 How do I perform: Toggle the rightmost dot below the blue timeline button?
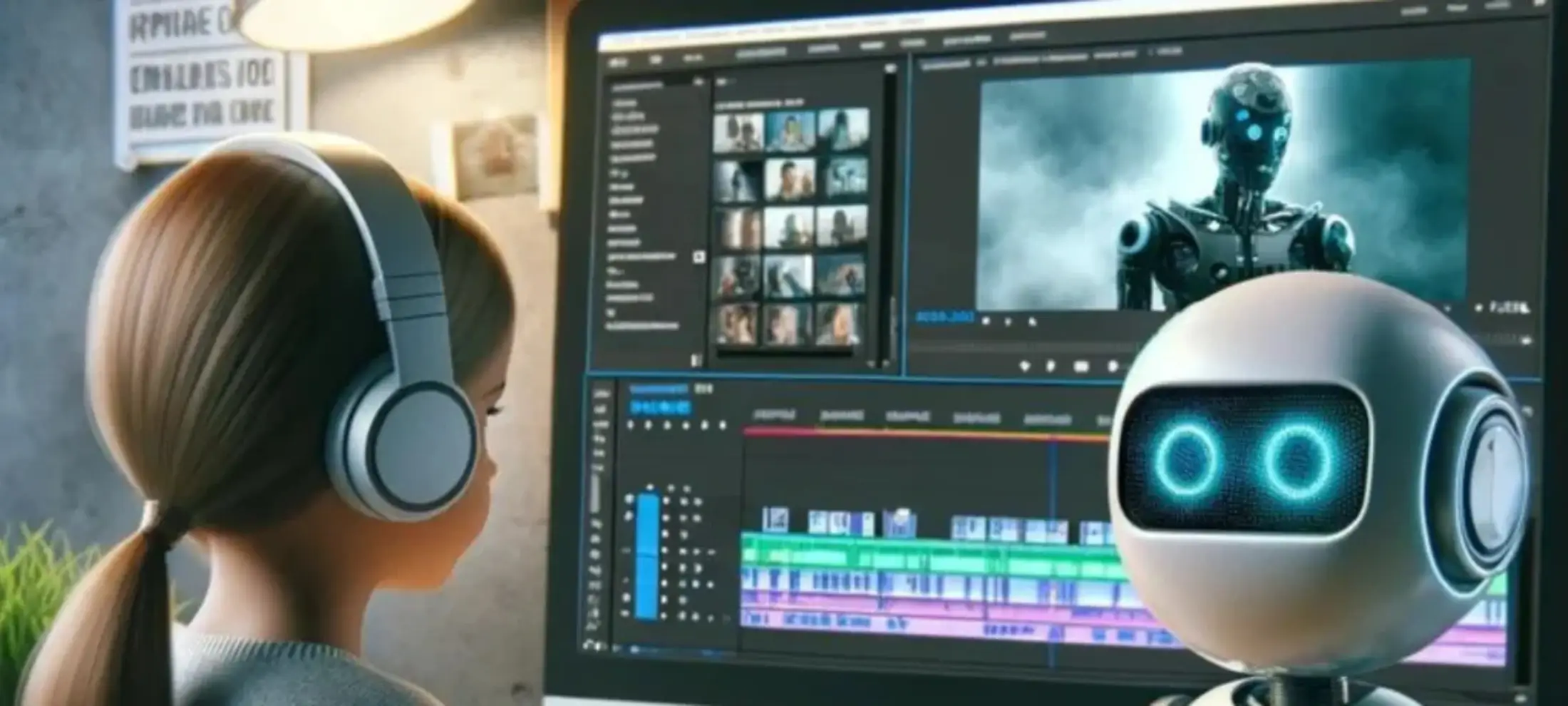click(x=723, y=426)
